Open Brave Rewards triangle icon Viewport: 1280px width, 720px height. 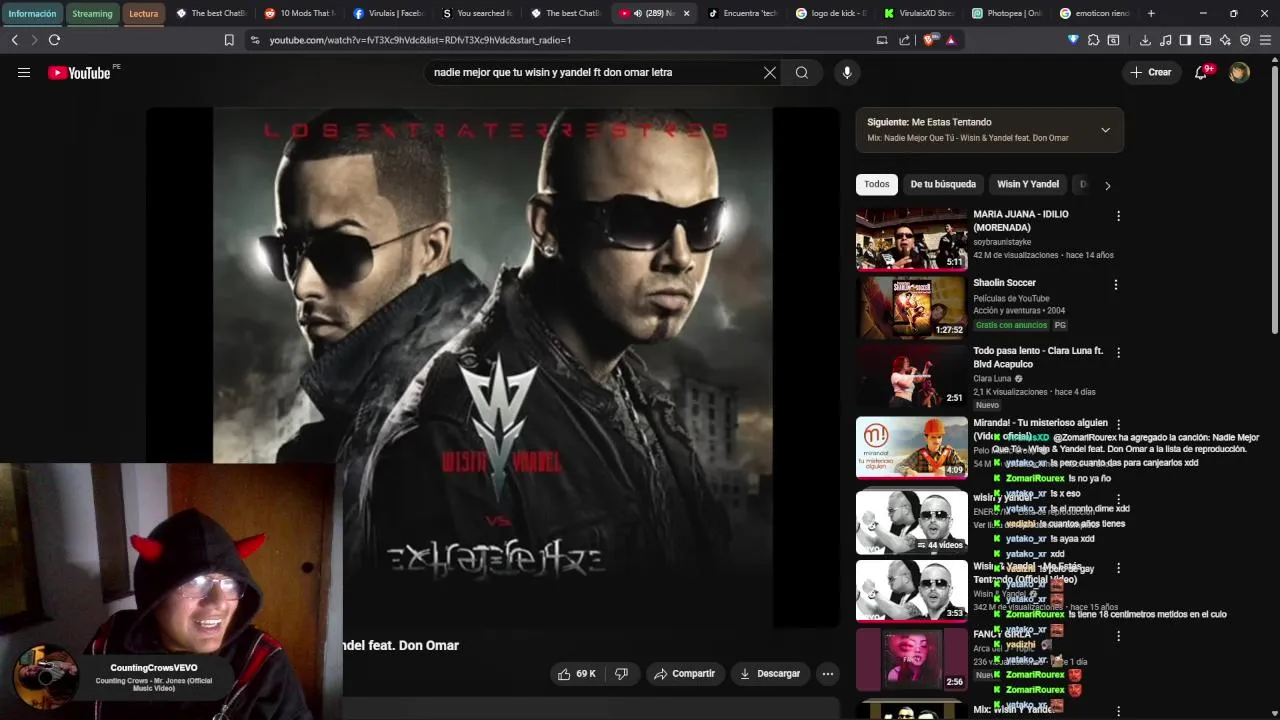tap(950, 40)
